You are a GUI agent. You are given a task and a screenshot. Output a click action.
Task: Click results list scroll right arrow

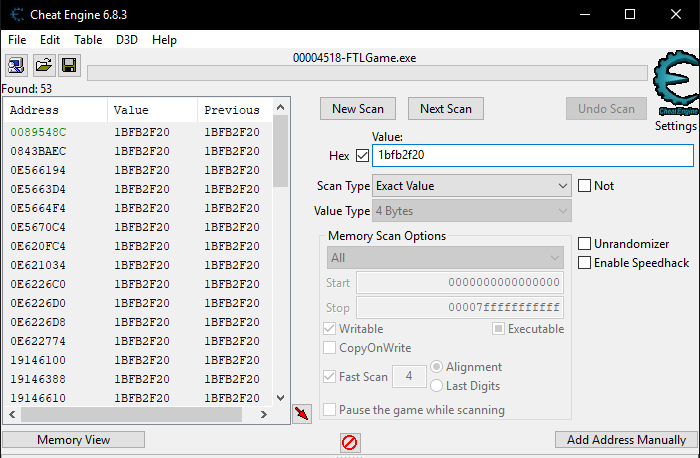[264, 415]
